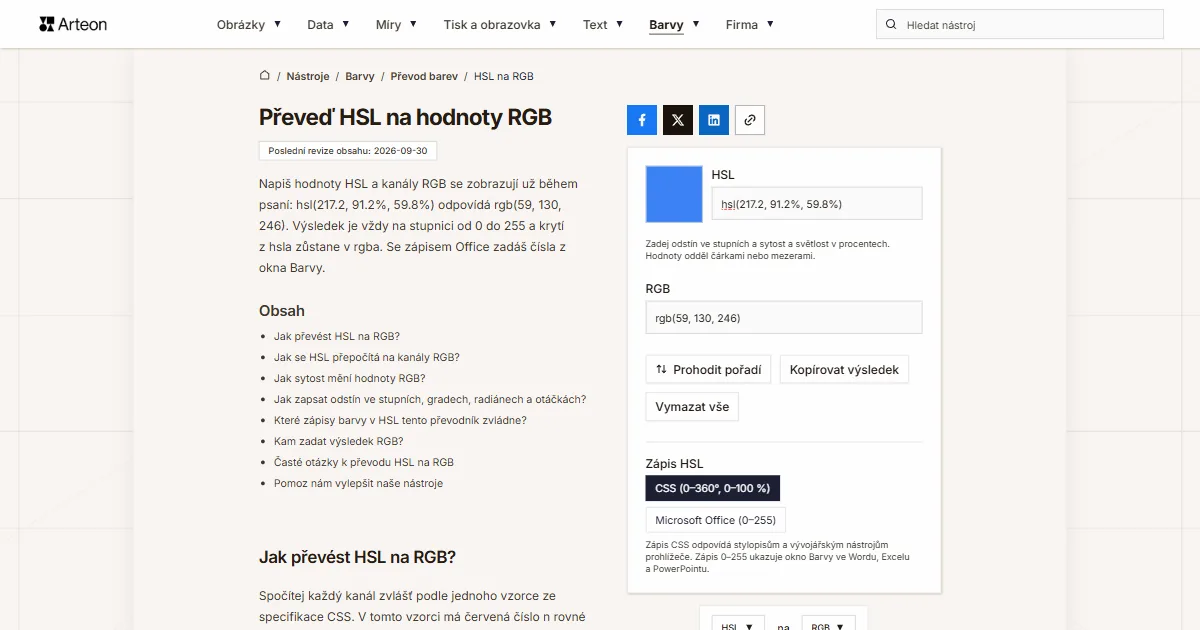Open the source format HSL dropdown
The height and width of the screenshot is (630, 1200).
pyautogui.click(x=738, y=627)
